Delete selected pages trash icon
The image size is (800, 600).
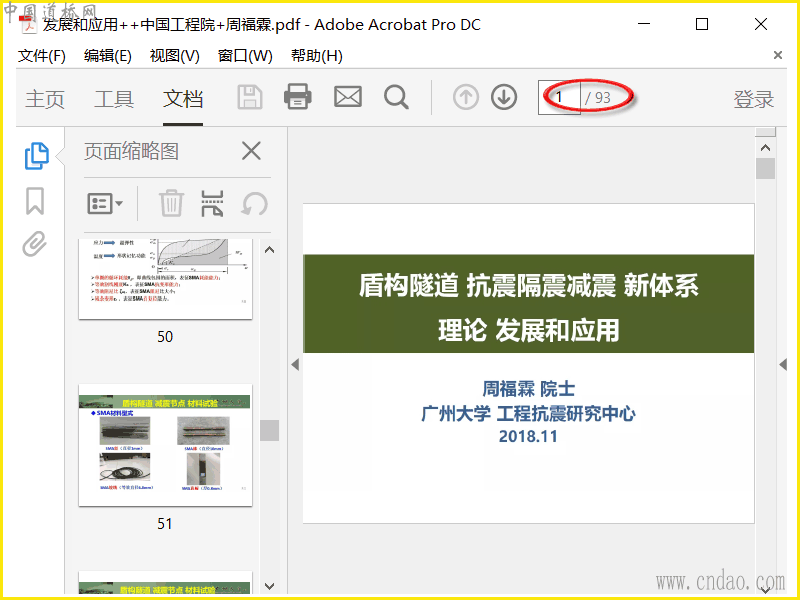[x=171, y=204]
